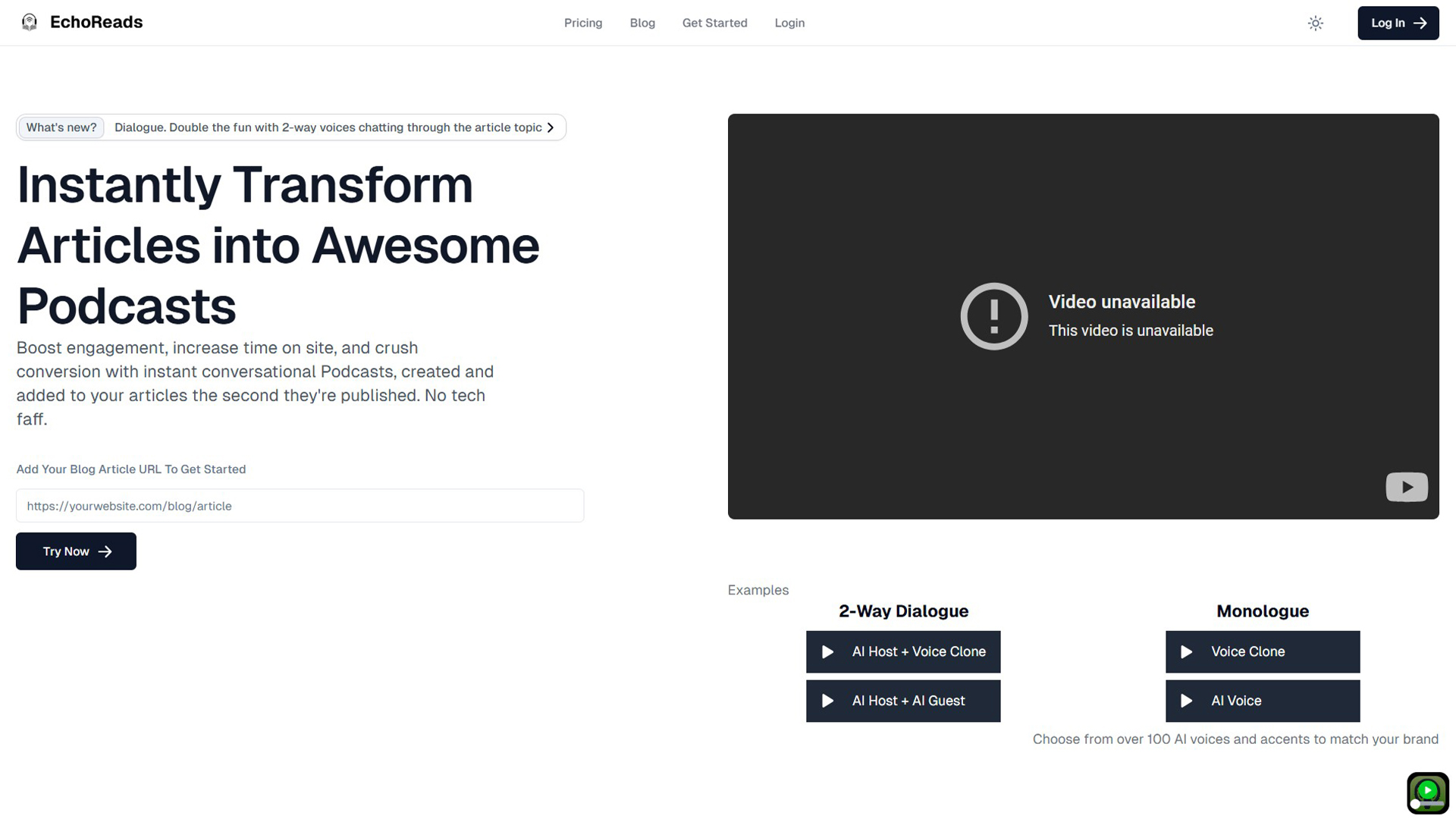The width and height of the screenshot is (1456, 819).
Task: Play the Voice Clone monologue example
Action: (1263, 651)
